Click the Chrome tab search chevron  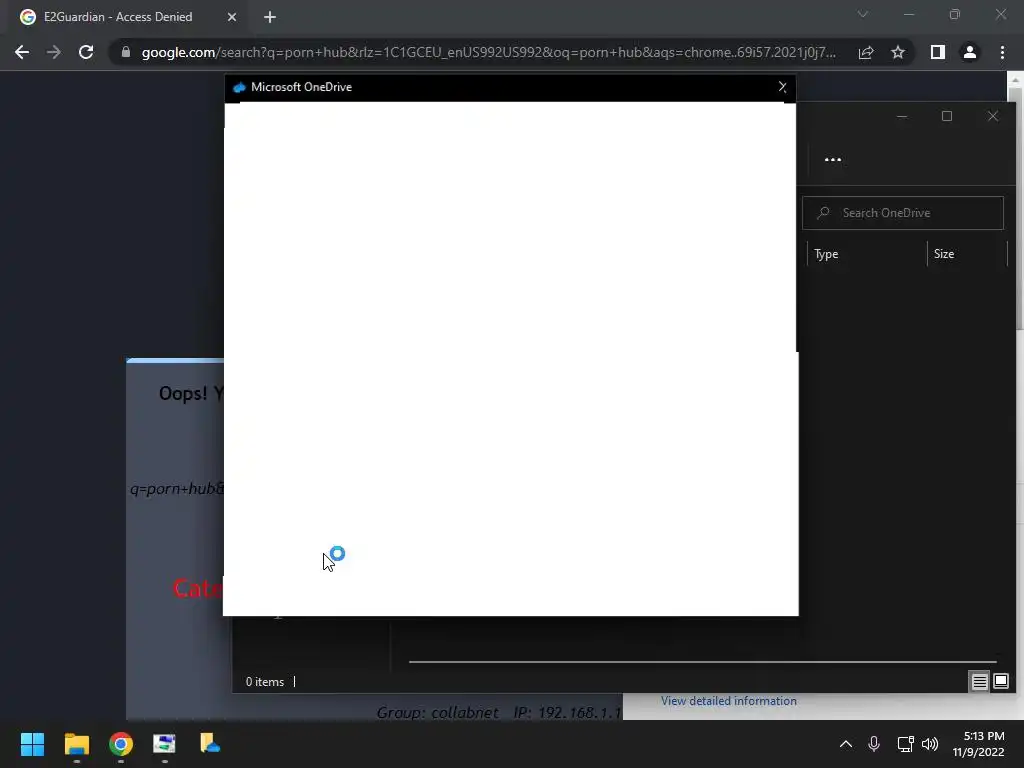[863, 14]
